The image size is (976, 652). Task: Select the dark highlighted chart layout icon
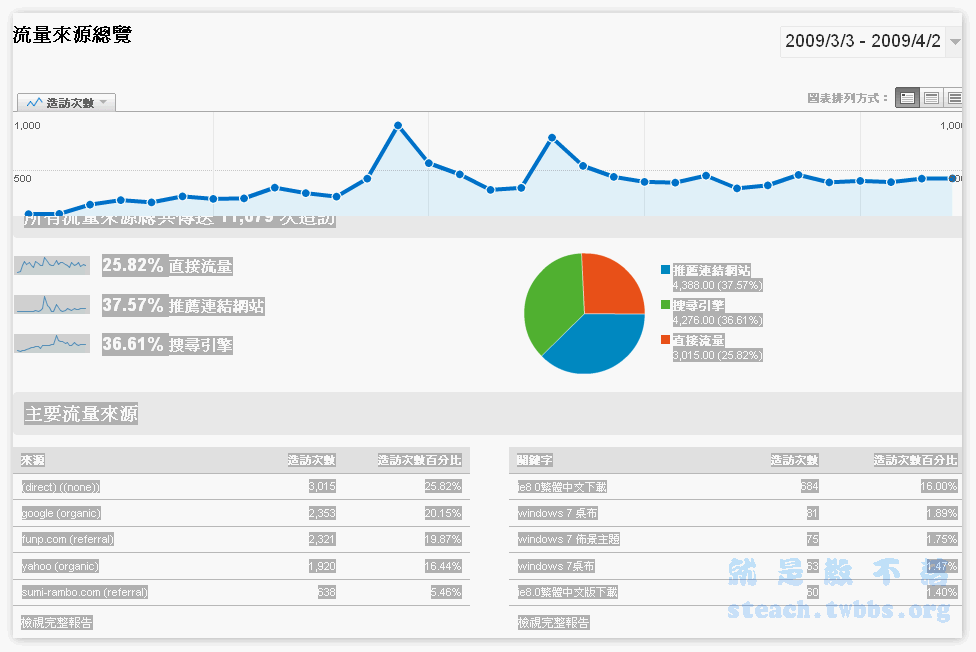pos(907,98)
